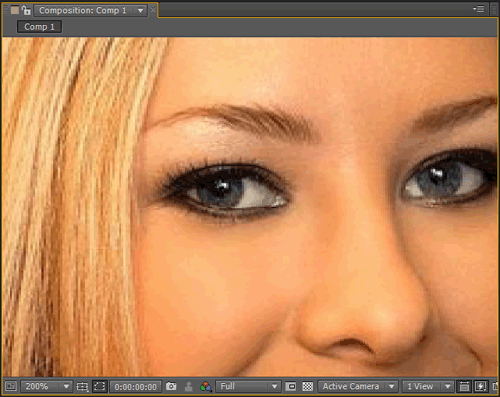This screenshot has height=397, width=500.
Task: Open the grid and guide options
Action: pos(82,386)
